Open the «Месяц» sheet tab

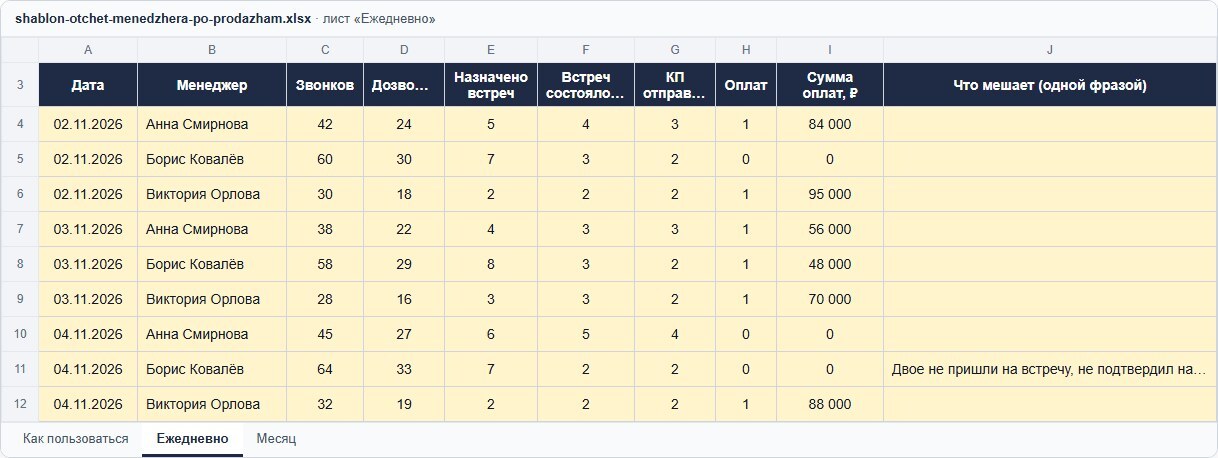[276, 439]
